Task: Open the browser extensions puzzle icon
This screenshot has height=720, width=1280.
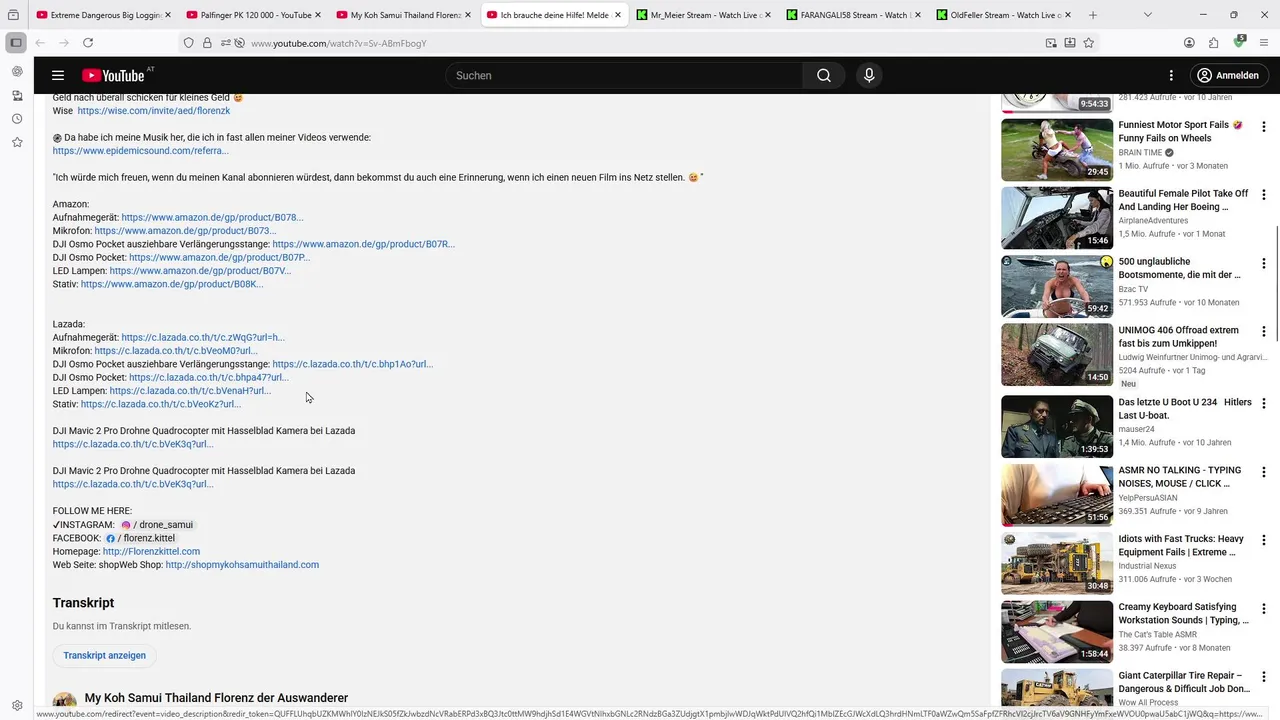Action: [1214, 43]
